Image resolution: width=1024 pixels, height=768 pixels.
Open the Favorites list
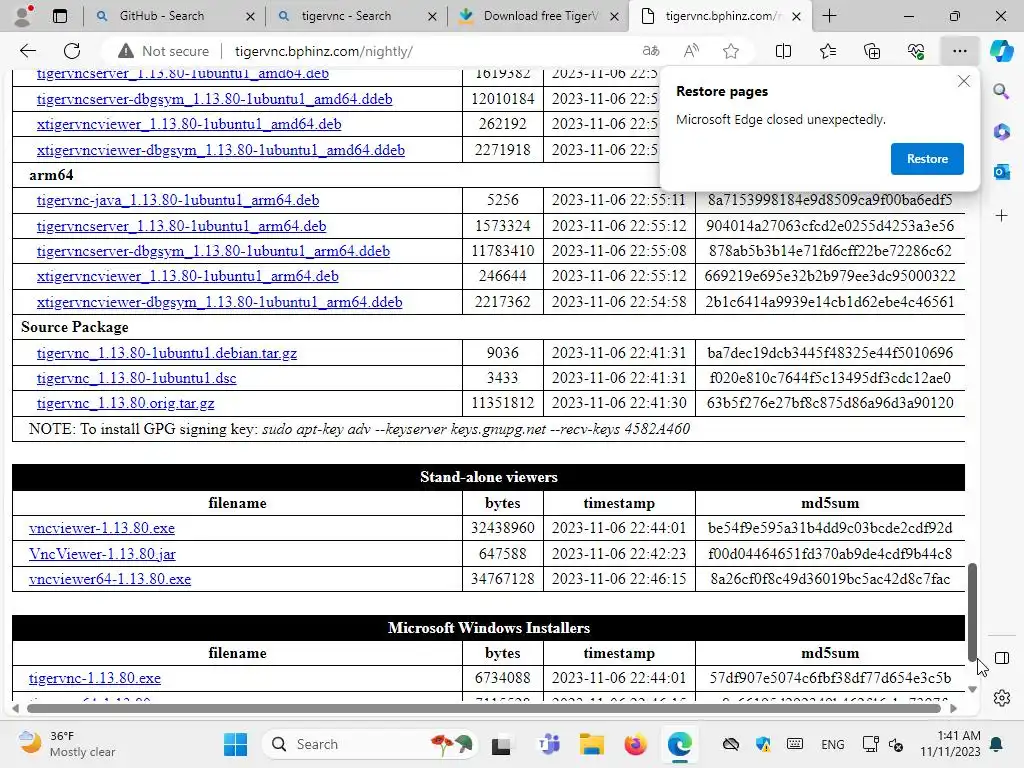pos(827,51)
